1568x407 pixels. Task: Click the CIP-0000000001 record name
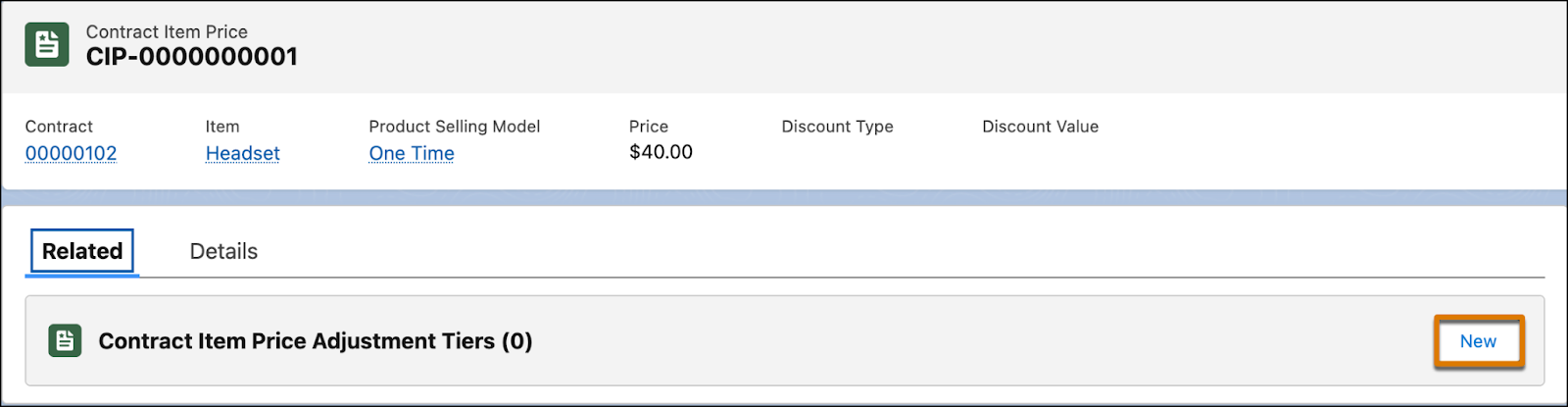[x=192, y=57]
